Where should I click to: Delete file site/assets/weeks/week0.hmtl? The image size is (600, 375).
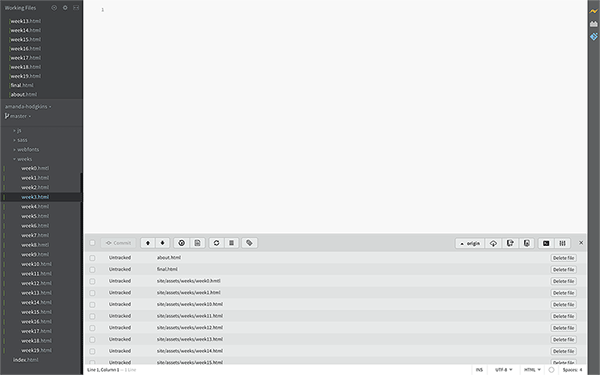click(x=564, y=281)
